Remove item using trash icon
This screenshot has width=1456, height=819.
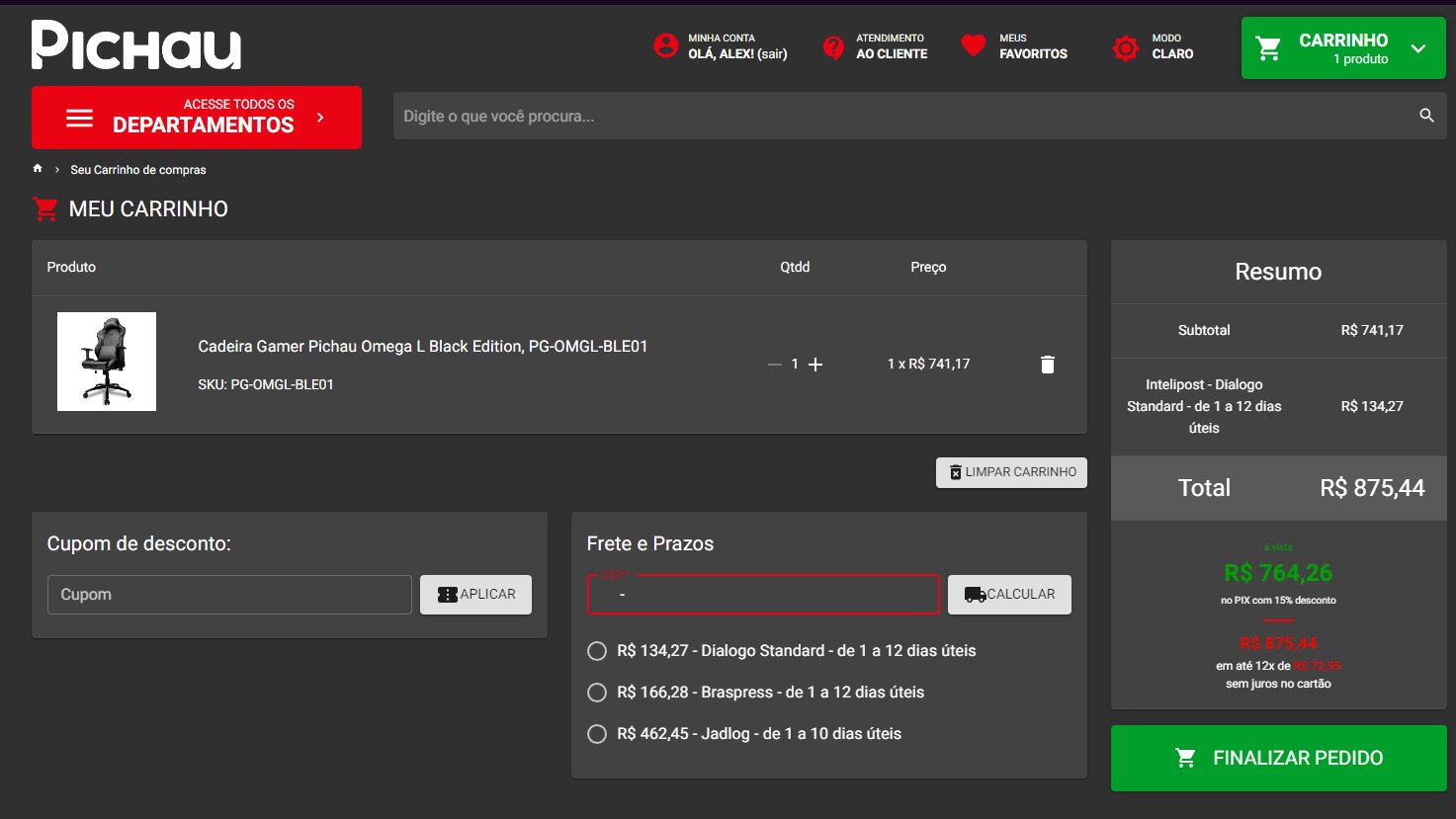coord(1048,365)
